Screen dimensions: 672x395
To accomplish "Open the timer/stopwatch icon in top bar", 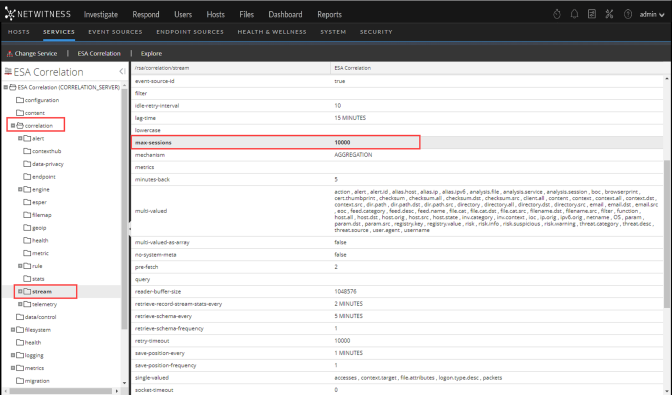I will click(x=557, y=14).
